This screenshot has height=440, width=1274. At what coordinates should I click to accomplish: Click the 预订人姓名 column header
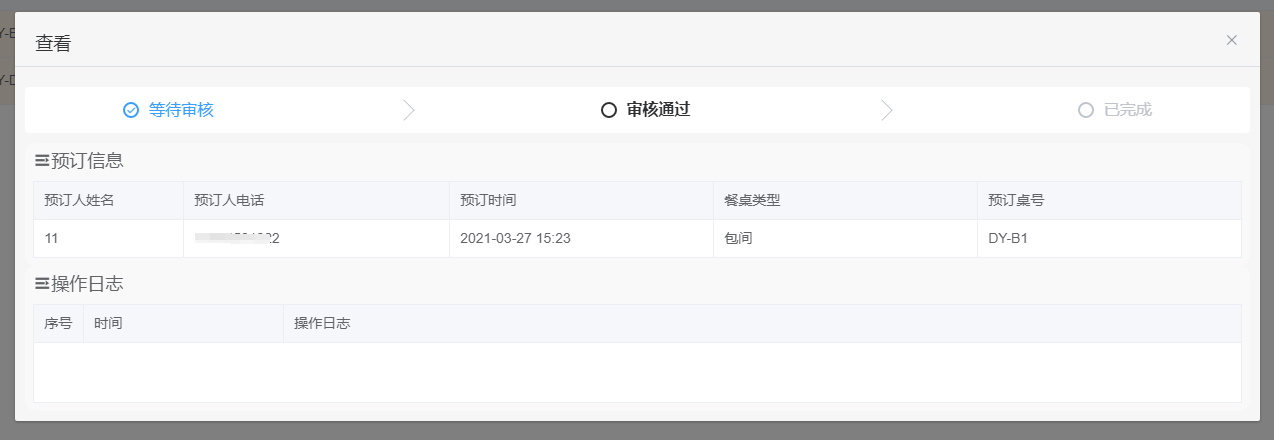coord(108,200)
